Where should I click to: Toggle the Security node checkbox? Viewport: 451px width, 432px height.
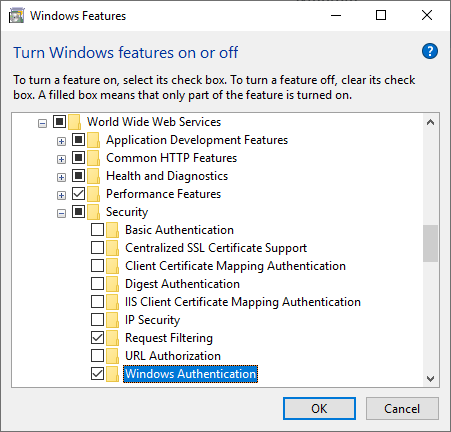[x=78, y=212]
